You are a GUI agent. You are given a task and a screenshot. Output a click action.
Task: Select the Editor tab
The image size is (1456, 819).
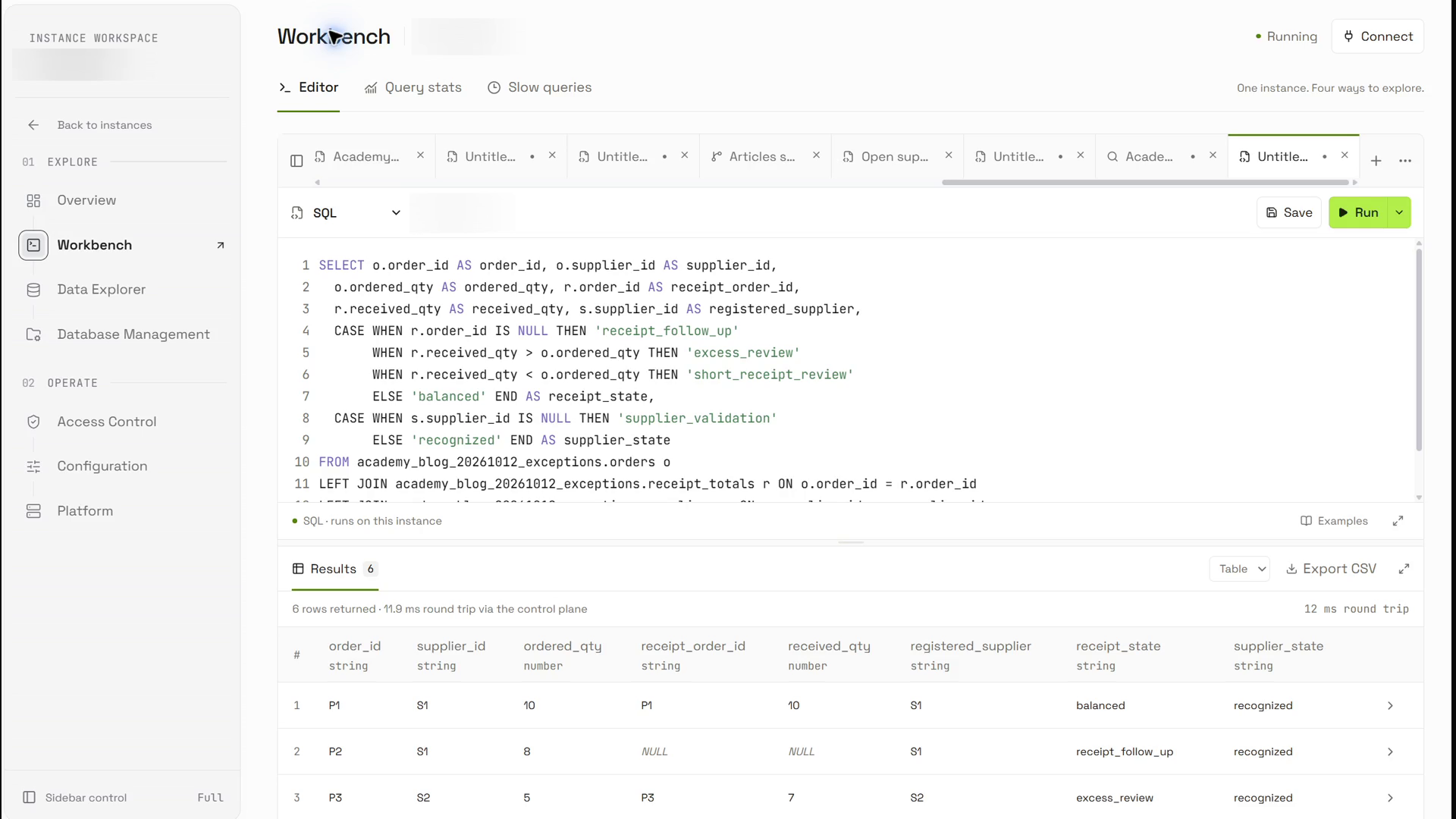[309, 88]
